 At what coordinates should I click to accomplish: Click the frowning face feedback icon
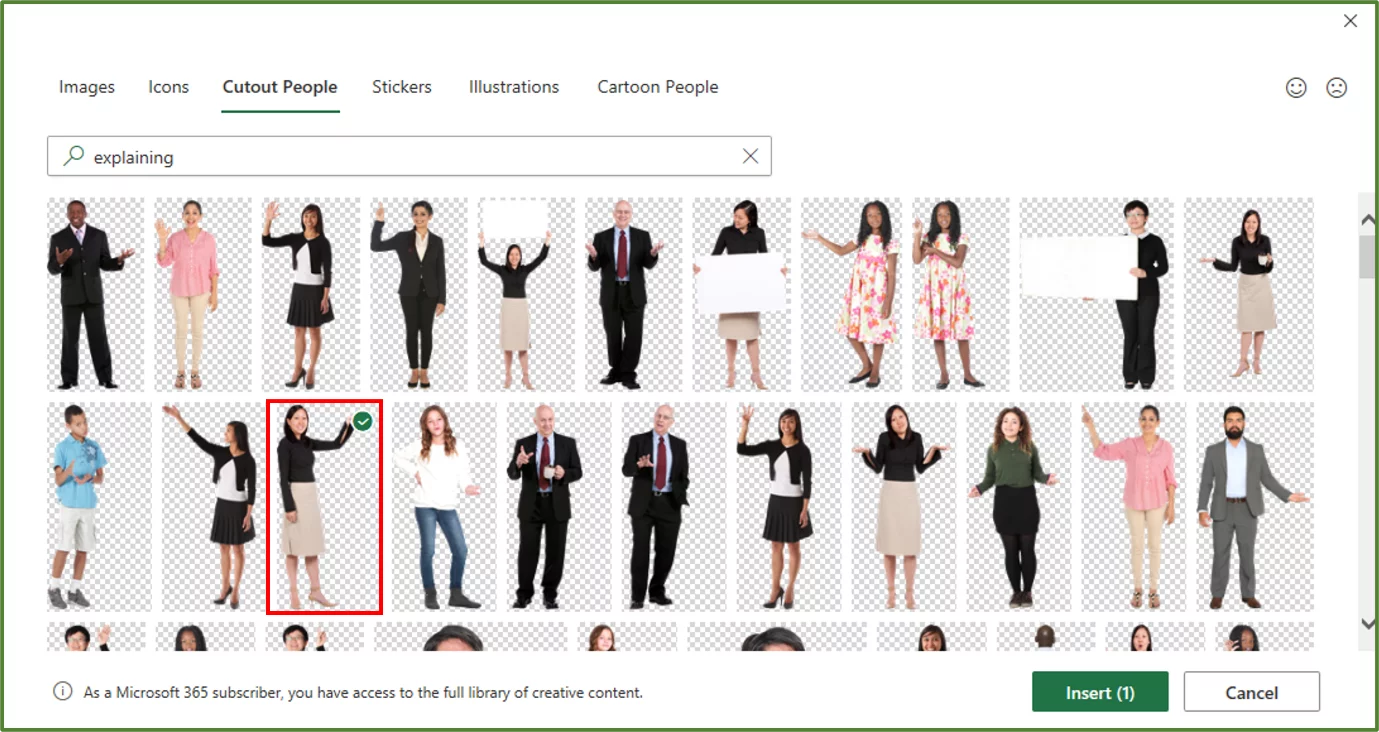pyautogui.click(x=1336, y=87)
